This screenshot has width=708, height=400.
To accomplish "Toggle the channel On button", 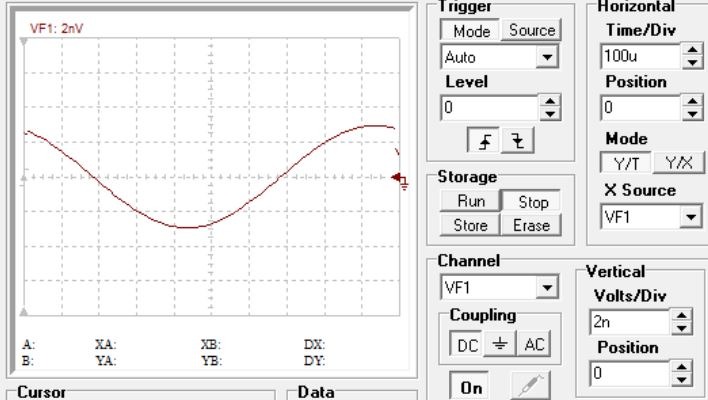I will click(470, 387).
